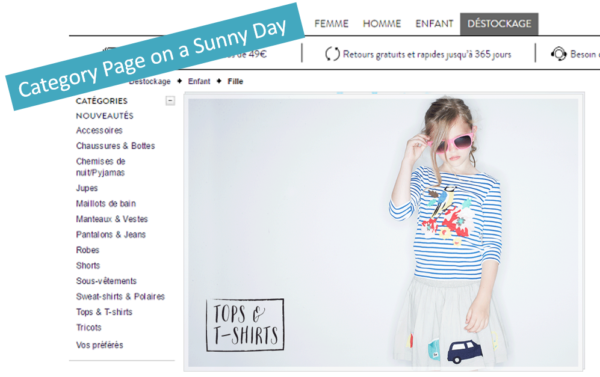Open the ENFANT menu tab
Image resolution: width=600 pixels, height=377 pixels.
coord(434,24)
